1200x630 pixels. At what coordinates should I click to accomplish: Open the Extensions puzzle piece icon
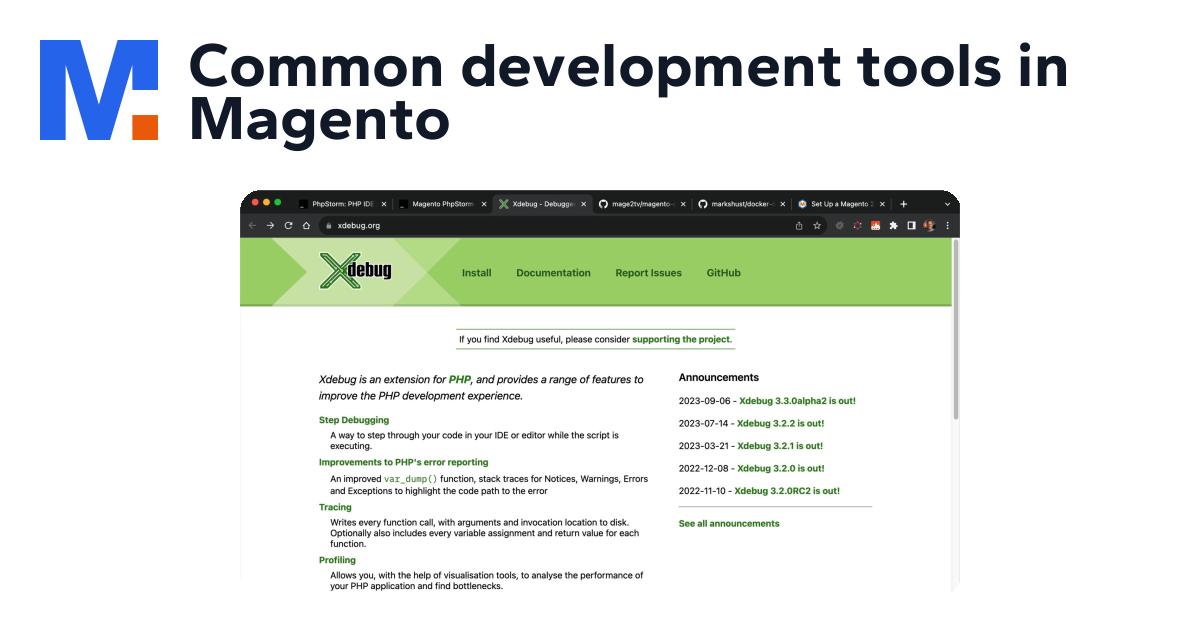(893, 226)
